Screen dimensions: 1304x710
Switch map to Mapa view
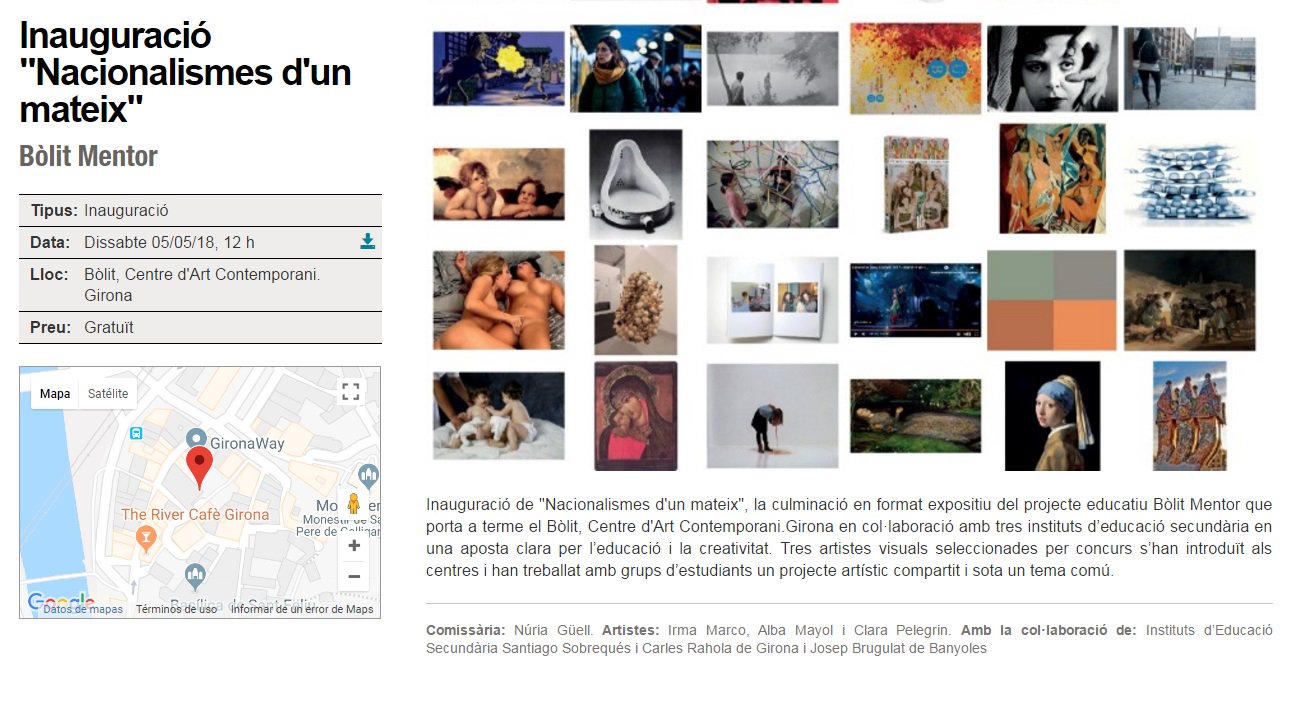coord(55,393)
